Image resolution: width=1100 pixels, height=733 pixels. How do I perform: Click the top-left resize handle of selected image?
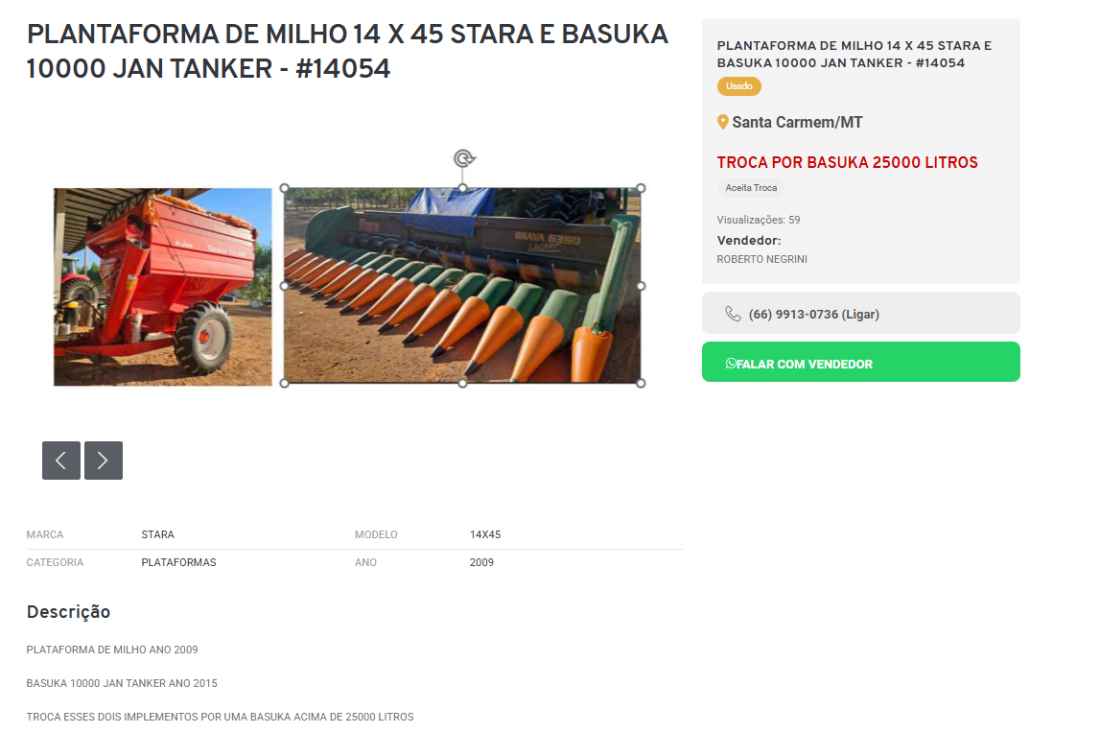[x=284, y=188]
